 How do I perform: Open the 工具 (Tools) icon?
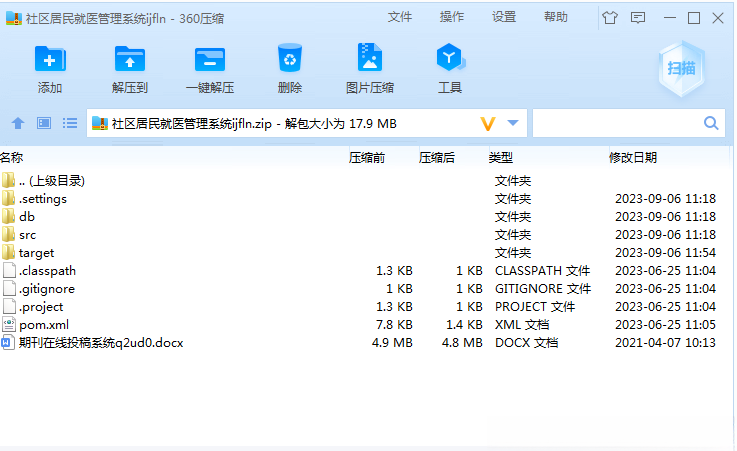[x=450, y=57]
